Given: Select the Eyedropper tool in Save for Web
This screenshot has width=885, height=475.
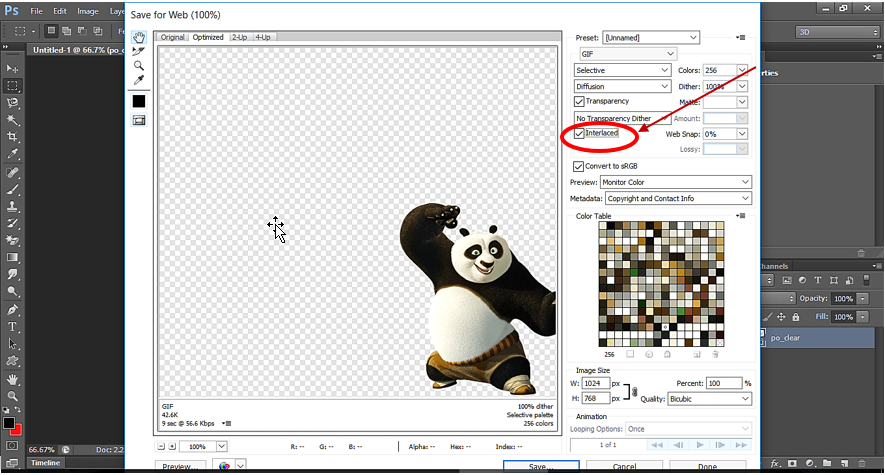Looking at the screenshot, I should click(x=139, y=80).
